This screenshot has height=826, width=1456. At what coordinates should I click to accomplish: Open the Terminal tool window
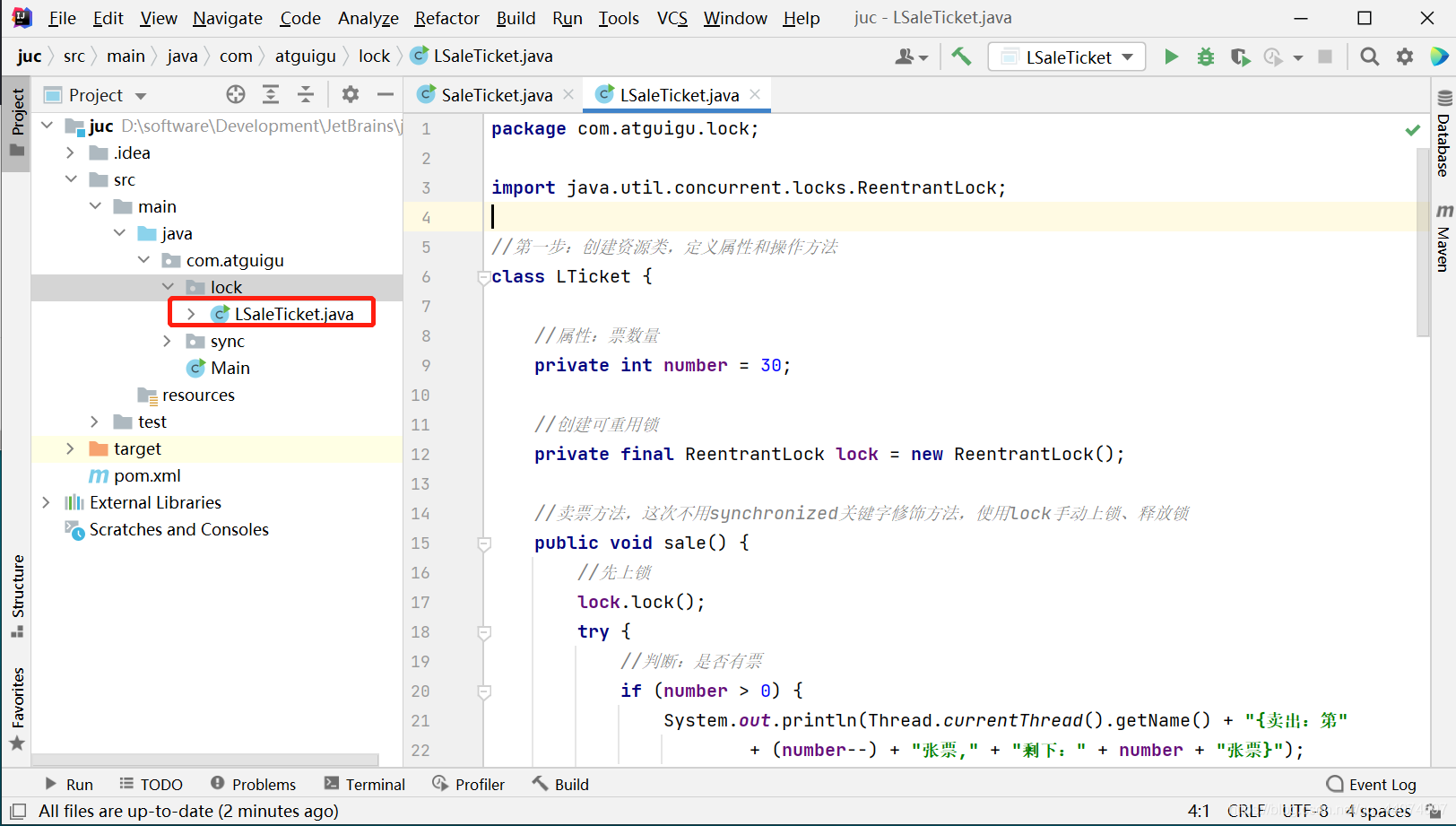coord(365,784)
